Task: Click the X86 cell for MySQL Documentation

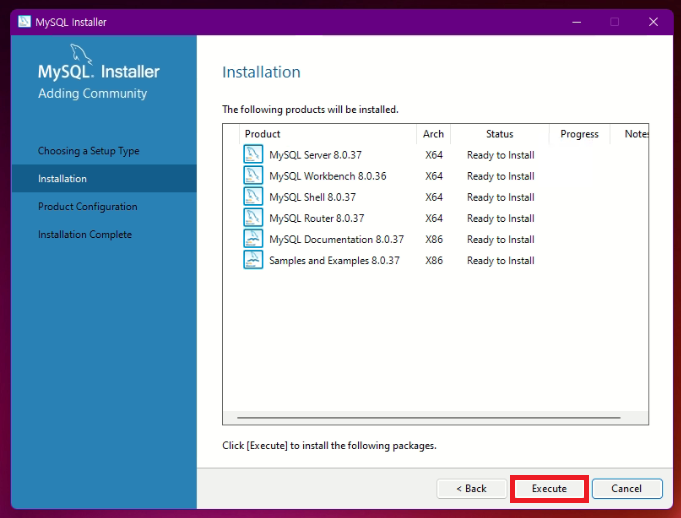Action: (x=434, y=239)
